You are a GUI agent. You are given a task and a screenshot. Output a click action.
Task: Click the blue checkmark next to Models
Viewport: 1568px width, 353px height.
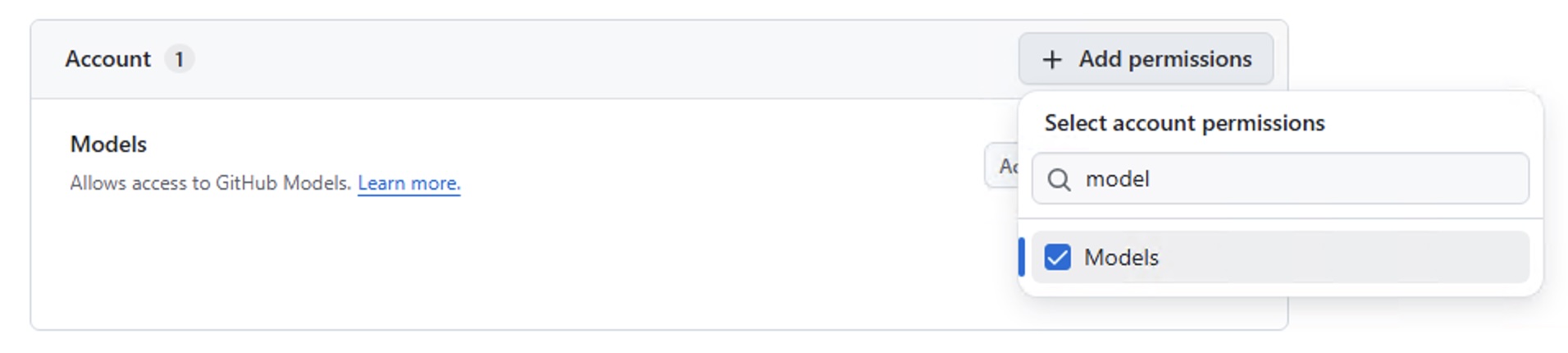pyautogui.click(x=1057, y=258)
